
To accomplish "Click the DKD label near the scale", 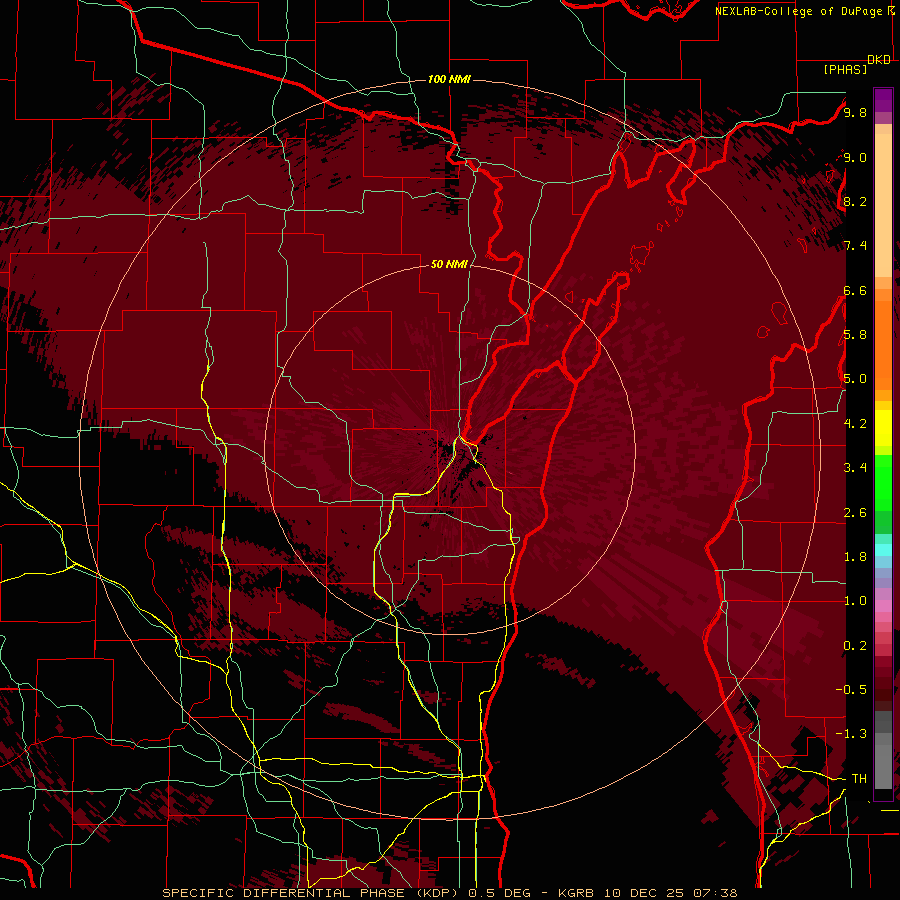I will click(879, 60).
